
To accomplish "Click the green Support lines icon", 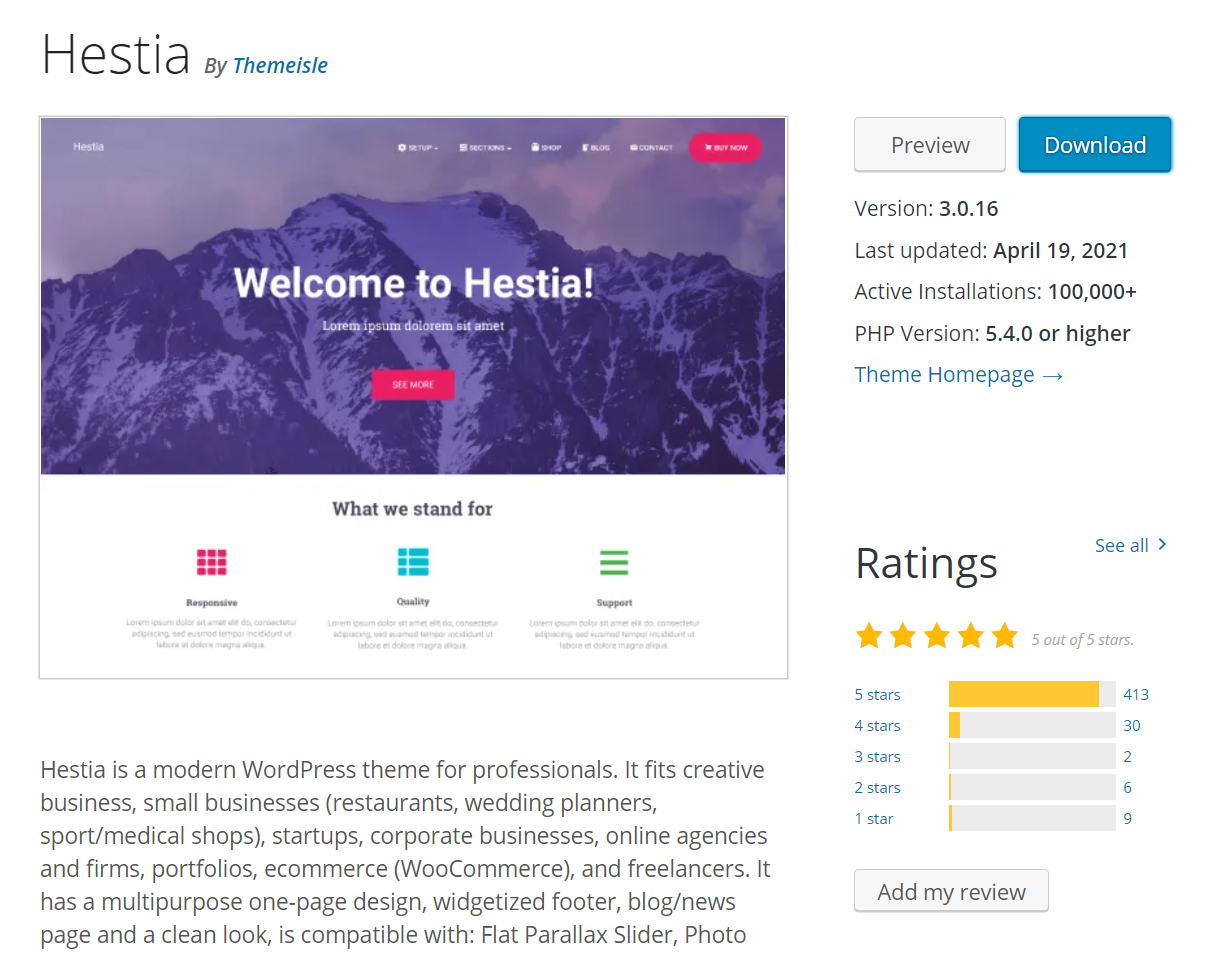I will [x=614, y=562].
